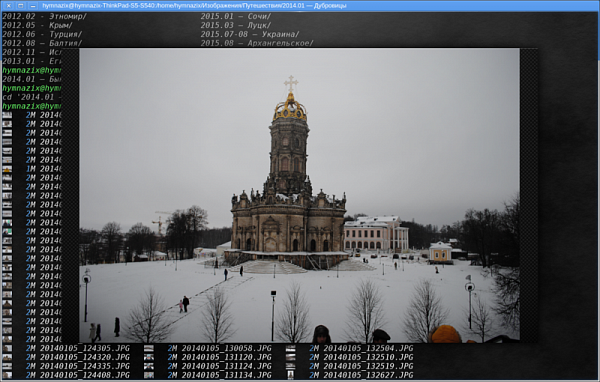This screenshot has height=382, width=600.
Task: Select file name 20140105_132627.JPG
Action: pos(368,375)
